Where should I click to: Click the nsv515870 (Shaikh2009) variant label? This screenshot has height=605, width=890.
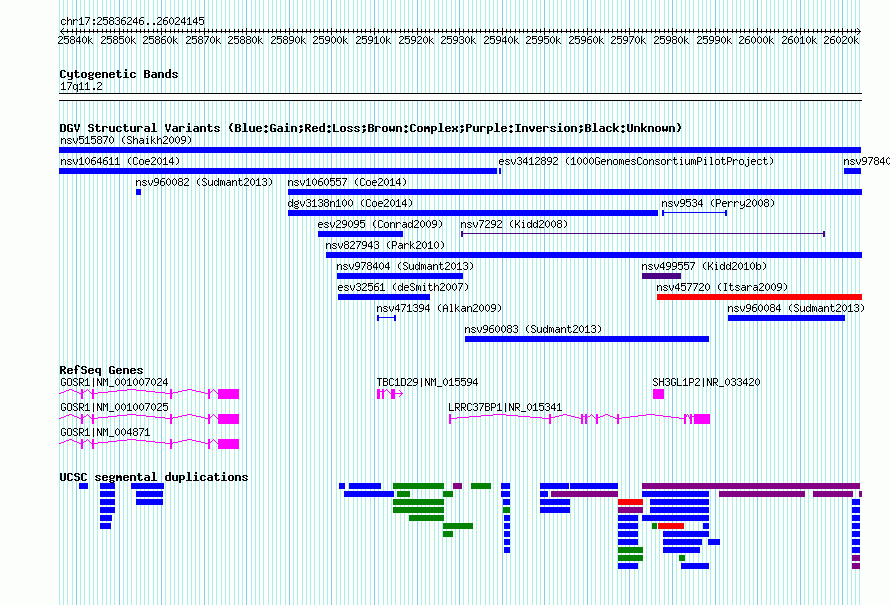(x=126, y=140)
